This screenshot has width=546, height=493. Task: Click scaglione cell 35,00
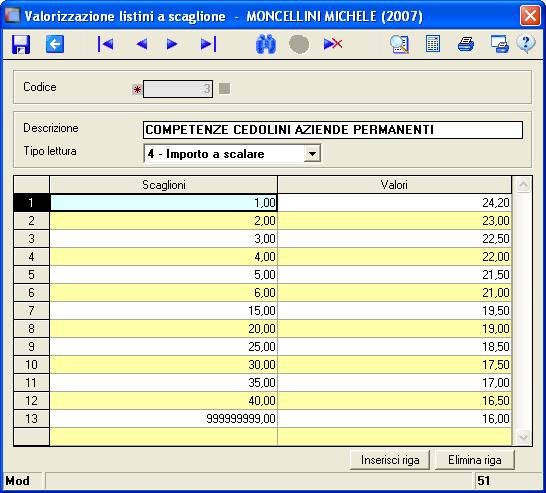pyautogui.click(x=164, y=383)
